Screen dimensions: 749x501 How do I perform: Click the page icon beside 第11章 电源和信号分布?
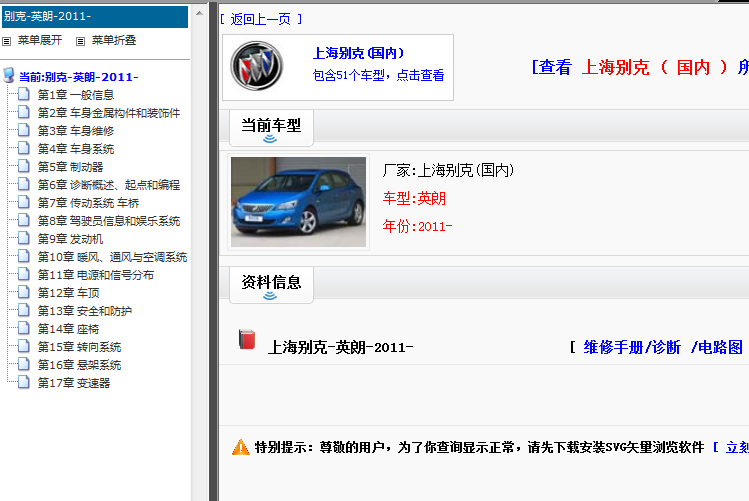(23, 274)
